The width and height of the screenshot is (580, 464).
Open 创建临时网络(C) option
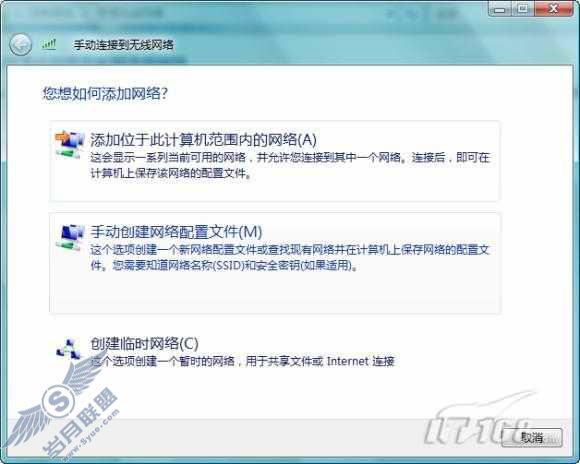pyautogui.click(x=144, y=344)
